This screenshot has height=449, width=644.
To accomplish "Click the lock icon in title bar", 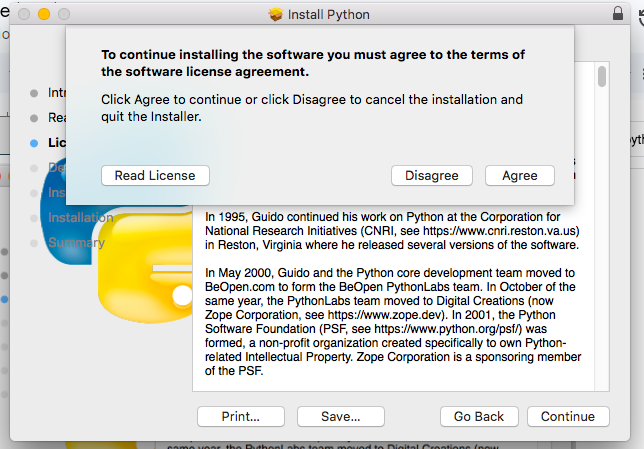I will [617, 14].
